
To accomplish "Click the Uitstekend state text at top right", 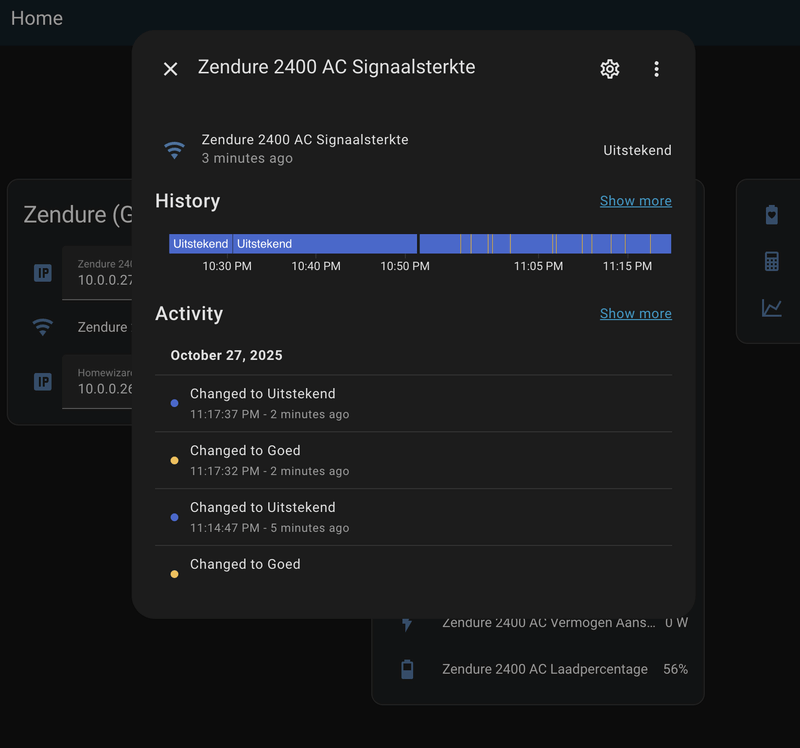I will (x=637, y=150).
